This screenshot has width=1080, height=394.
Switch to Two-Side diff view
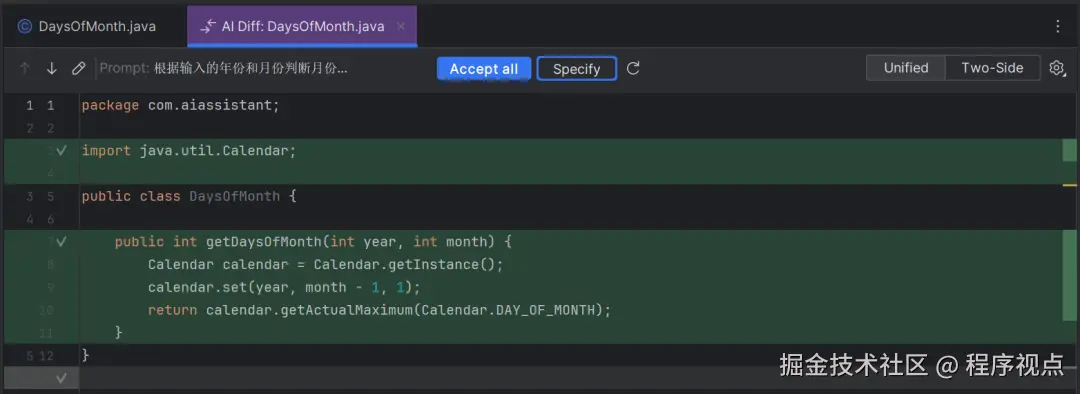(992, 68)
